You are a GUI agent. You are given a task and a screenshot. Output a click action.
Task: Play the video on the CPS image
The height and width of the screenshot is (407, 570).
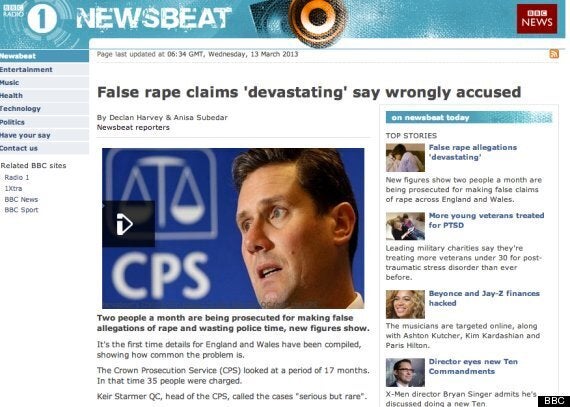tap(129, 223)
